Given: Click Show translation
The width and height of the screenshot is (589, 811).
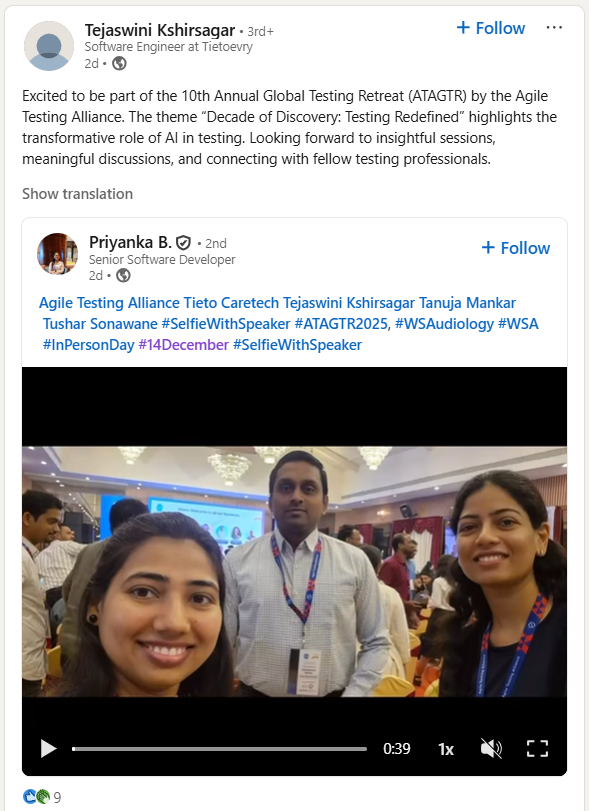Looking at the screenshot, I should coord(78,194).
